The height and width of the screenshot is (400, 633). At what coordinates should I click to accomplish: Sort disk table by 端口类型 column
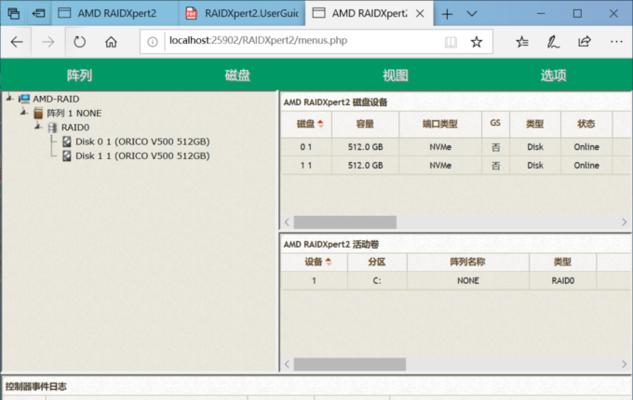440,124
